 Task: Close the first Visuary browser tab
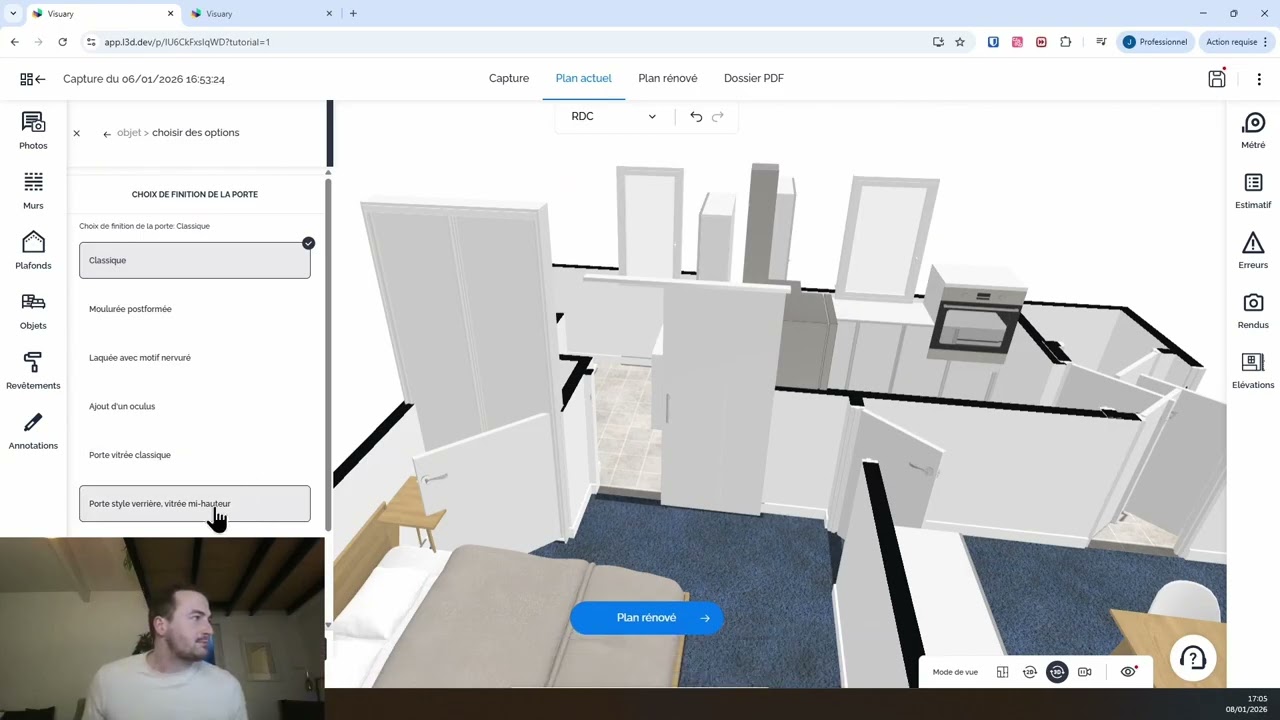[x=170, y=13]
